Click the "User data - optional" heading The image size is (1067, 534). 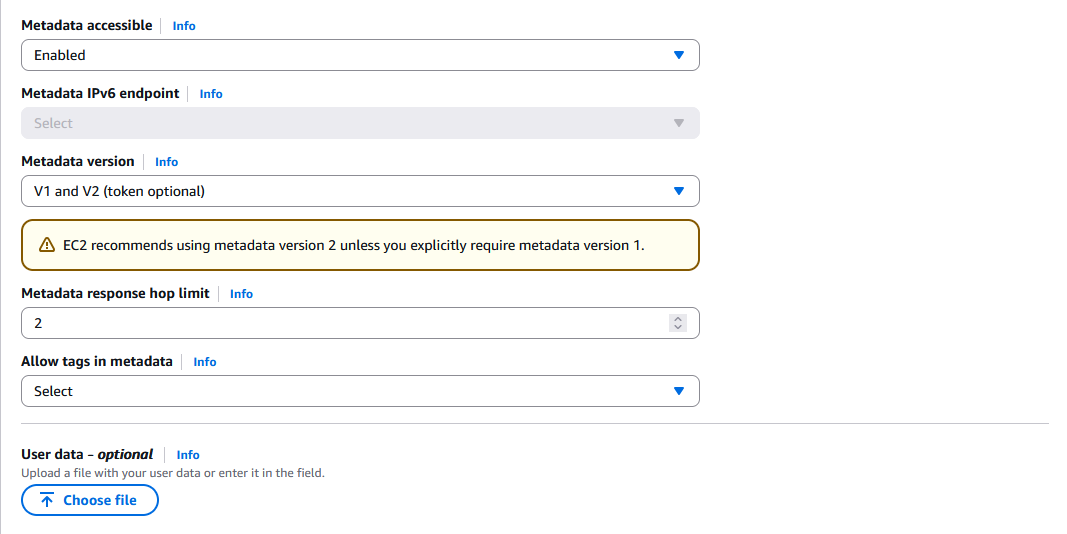[87, 454]
